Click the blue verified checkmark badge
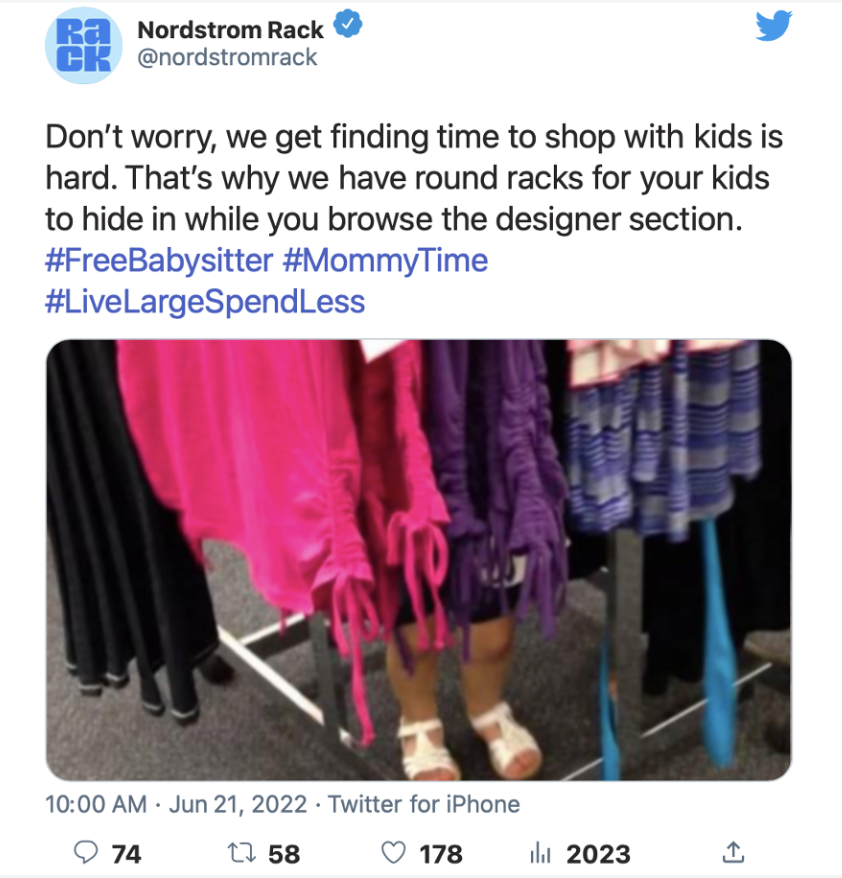 point(348,24)
